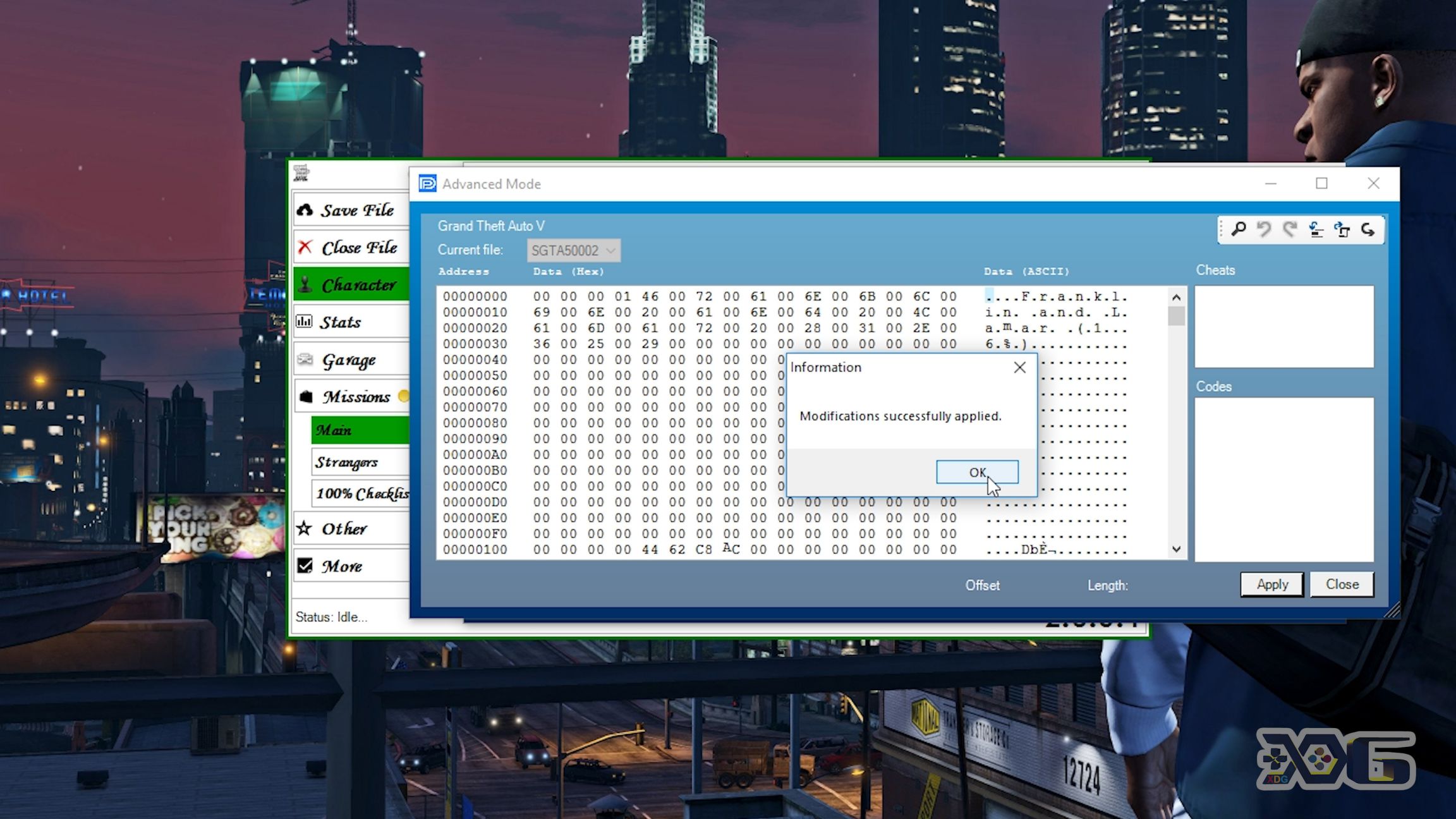Switch to the Character section

352,284
